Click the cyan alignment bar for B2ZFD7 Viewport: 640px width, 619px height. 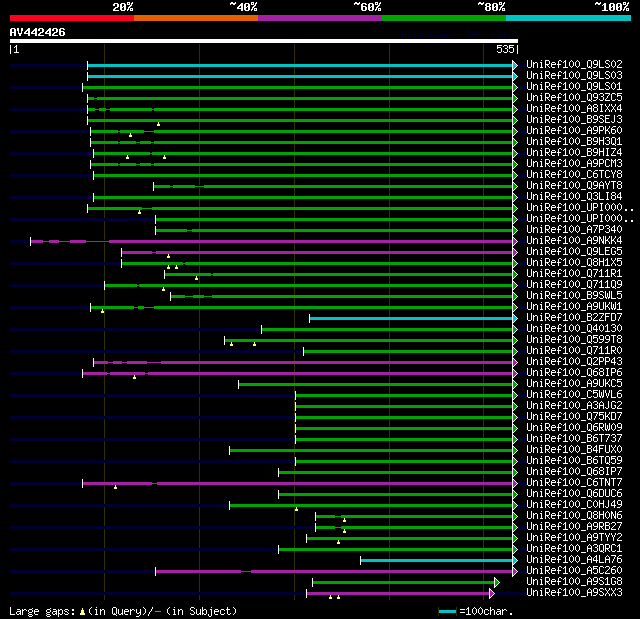click(411, 318)
